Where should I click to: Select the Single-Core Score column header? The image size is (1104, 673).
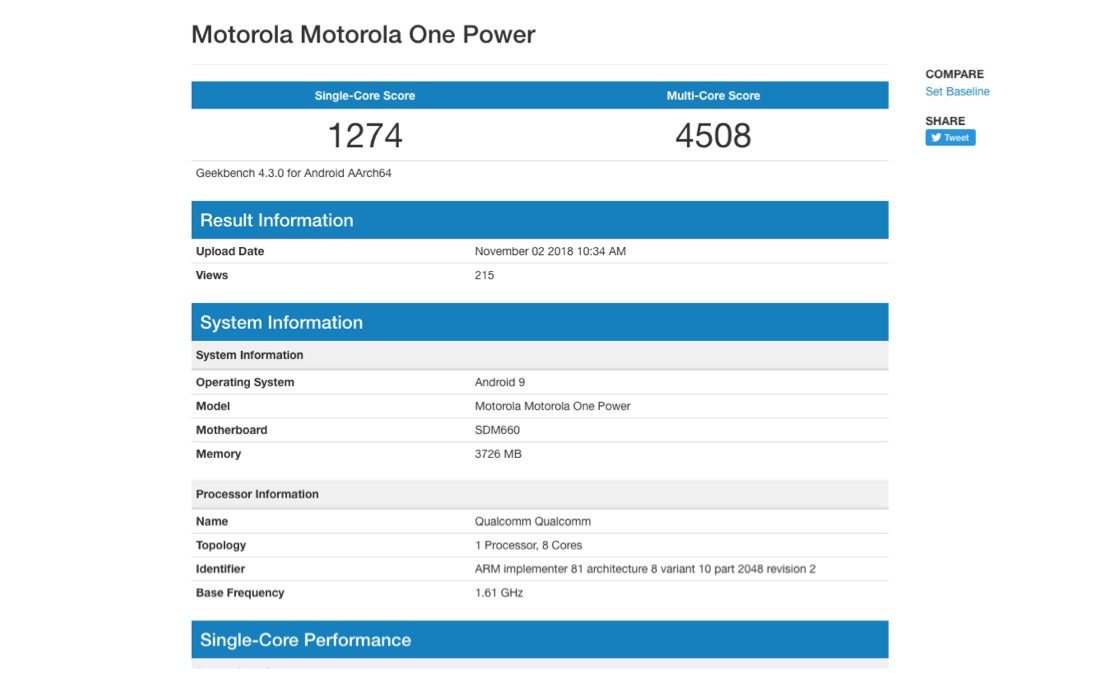coord(364,96)
